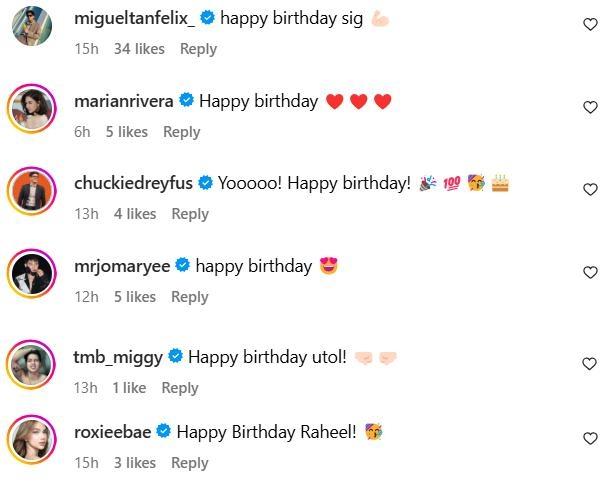610x482 pixels.
Task: Open chuckiedreyfus's orange avatar story
Action: click(32, 191)
